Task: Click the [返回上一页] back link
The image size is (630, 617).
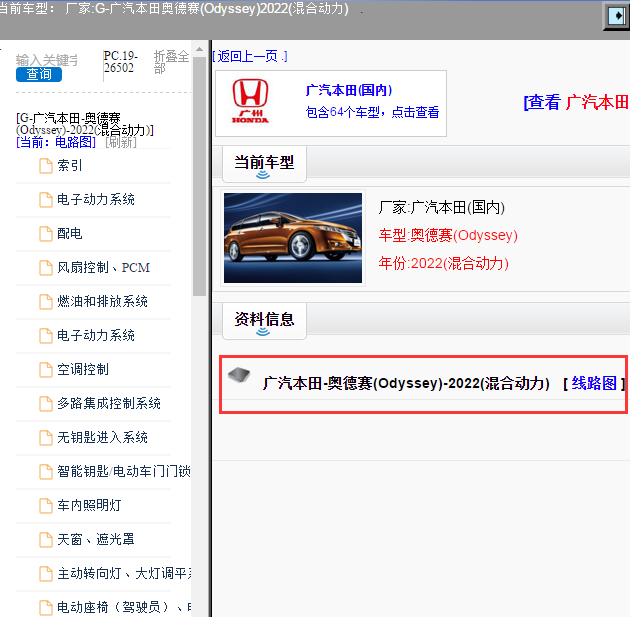Action: click(x=250, y=56)
